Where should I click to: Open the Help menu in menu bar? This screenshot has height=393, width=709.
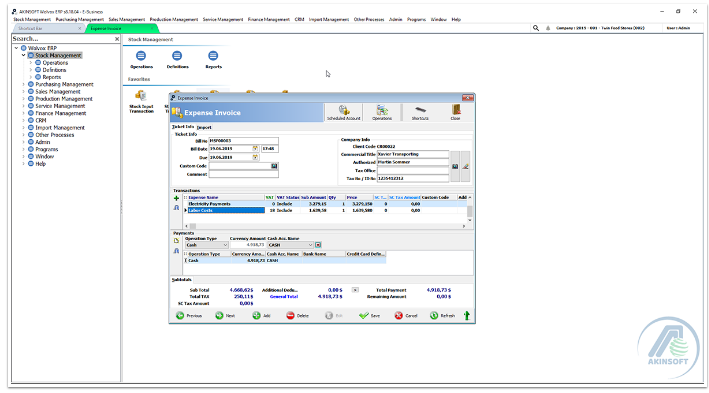456,19
